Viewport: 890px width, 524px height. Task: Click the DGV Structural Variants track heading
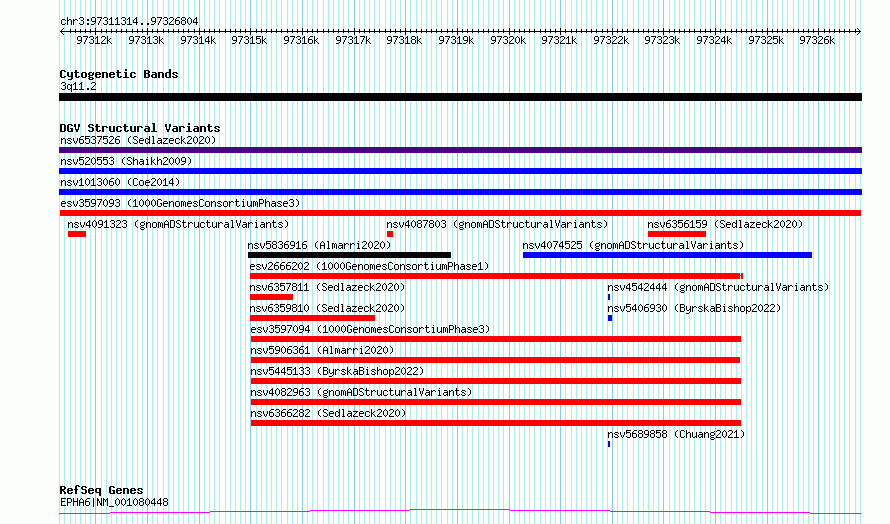(140, 128)
